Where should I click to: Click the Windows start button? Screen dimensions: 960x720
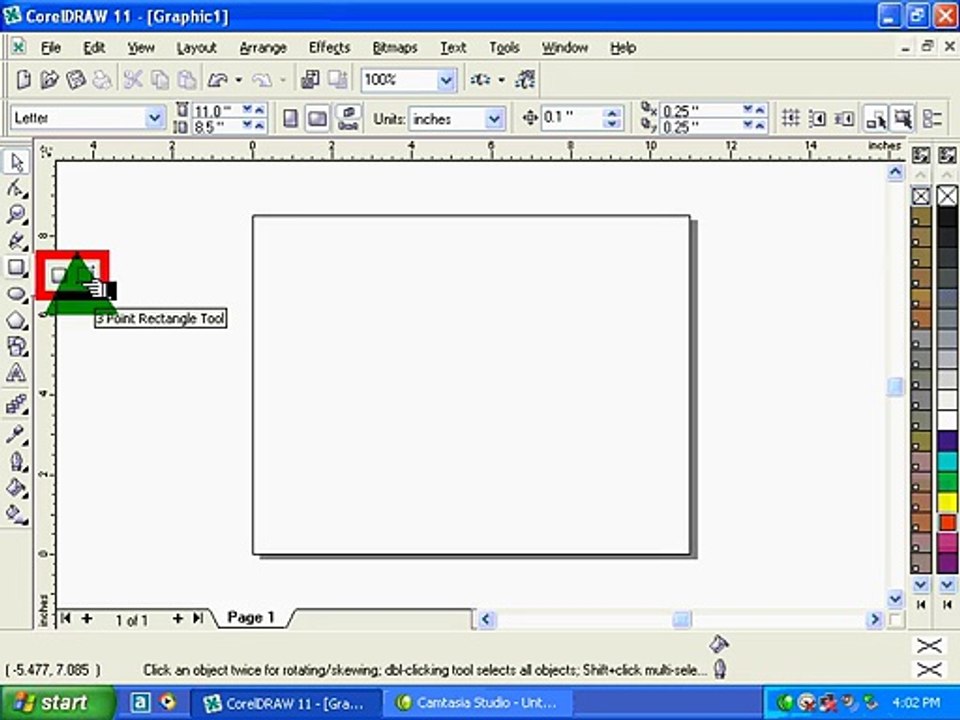click(x=56, y=702)
